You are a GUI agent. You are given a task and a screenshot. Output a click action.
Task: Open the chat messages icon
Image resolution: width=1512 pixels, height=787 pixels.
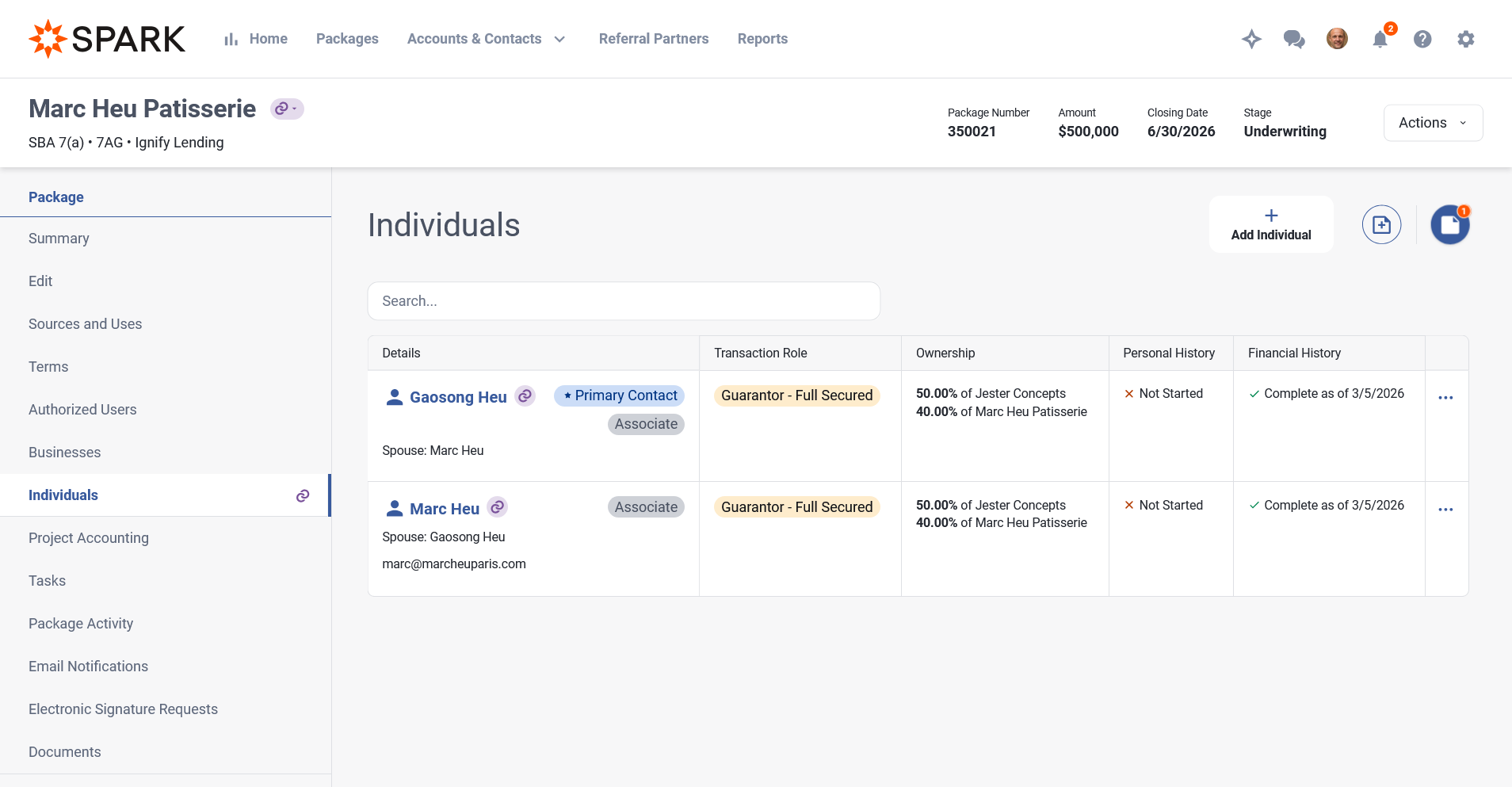point(1294,39)
